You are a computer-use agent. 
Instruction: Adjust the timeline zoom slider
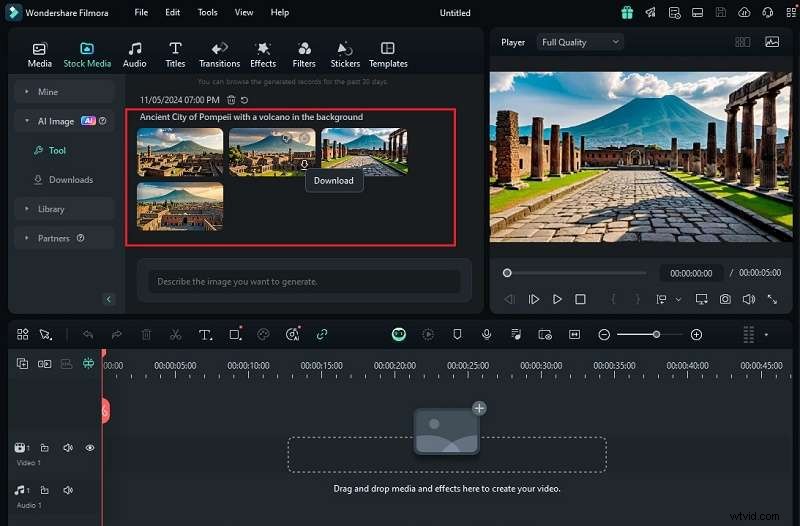pyautogui.click(x=656, y=335)
